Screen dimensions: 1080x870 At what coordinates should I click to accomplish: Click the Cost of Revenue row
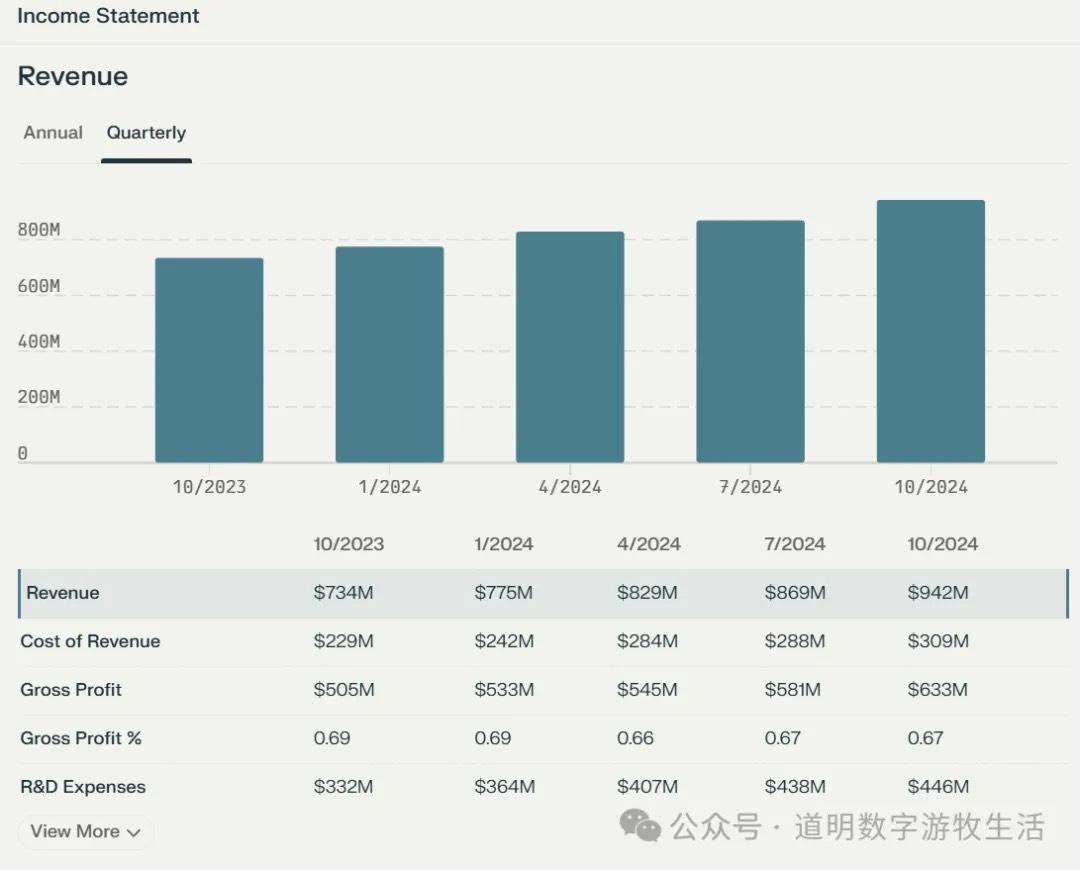point(90,641)
